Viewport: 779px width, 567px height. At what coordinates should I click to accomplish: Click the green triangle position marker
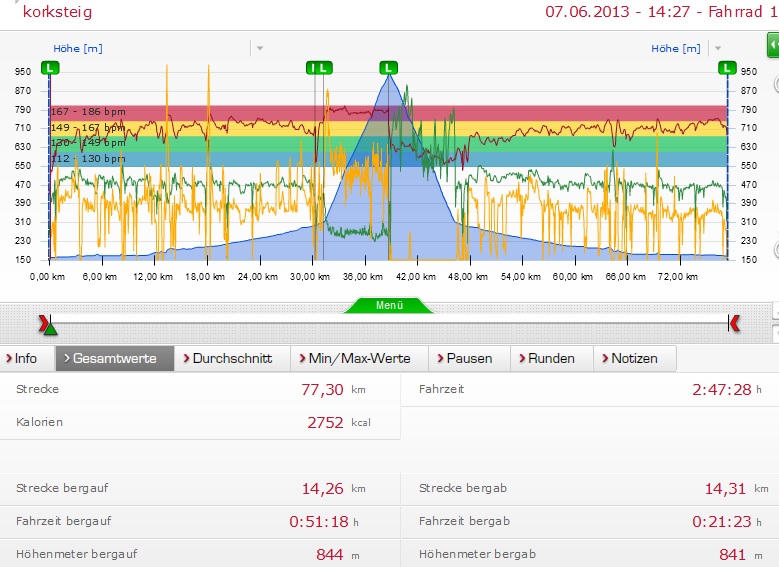[50, 328]
